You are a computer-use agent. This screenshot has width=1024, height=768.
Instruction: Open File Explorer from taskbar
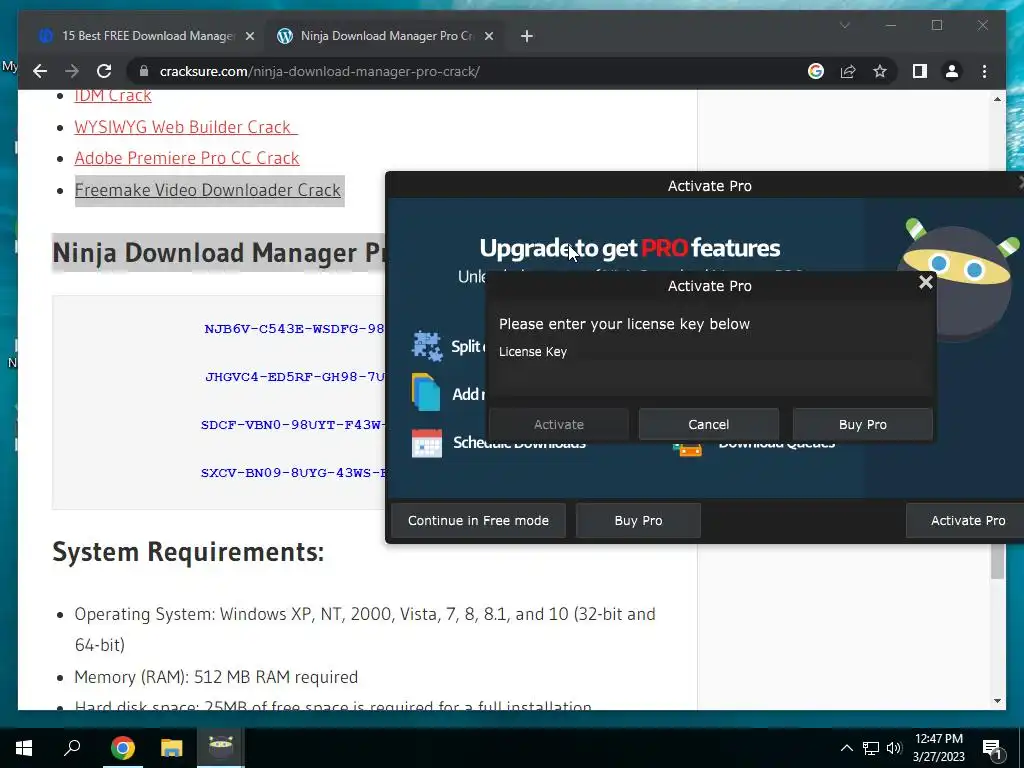171,748
